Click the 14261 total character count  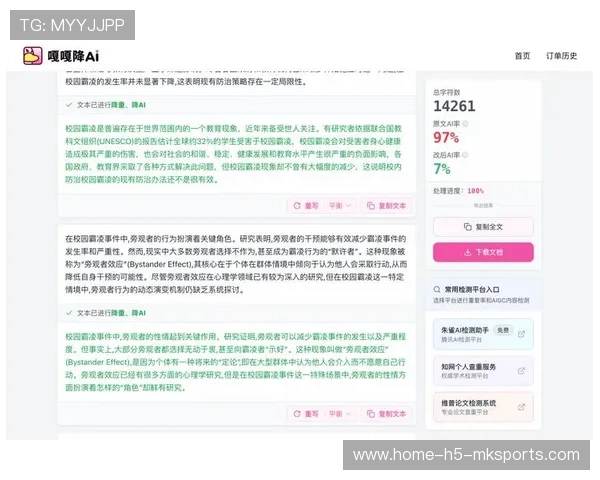[x=454, y=106]
